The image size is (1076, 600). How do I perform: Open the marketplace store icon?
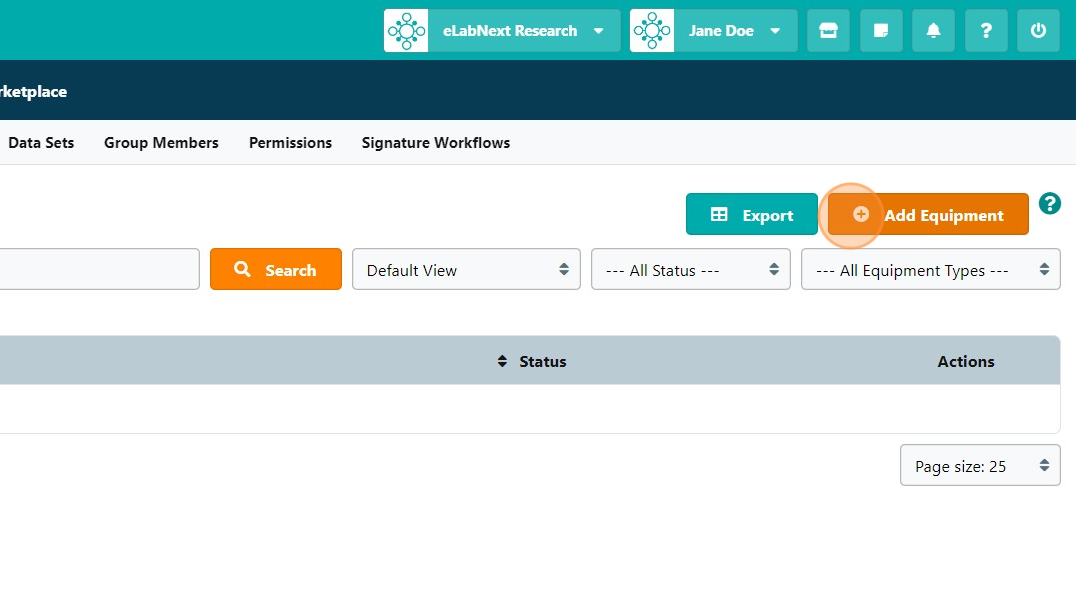(828, 30)
